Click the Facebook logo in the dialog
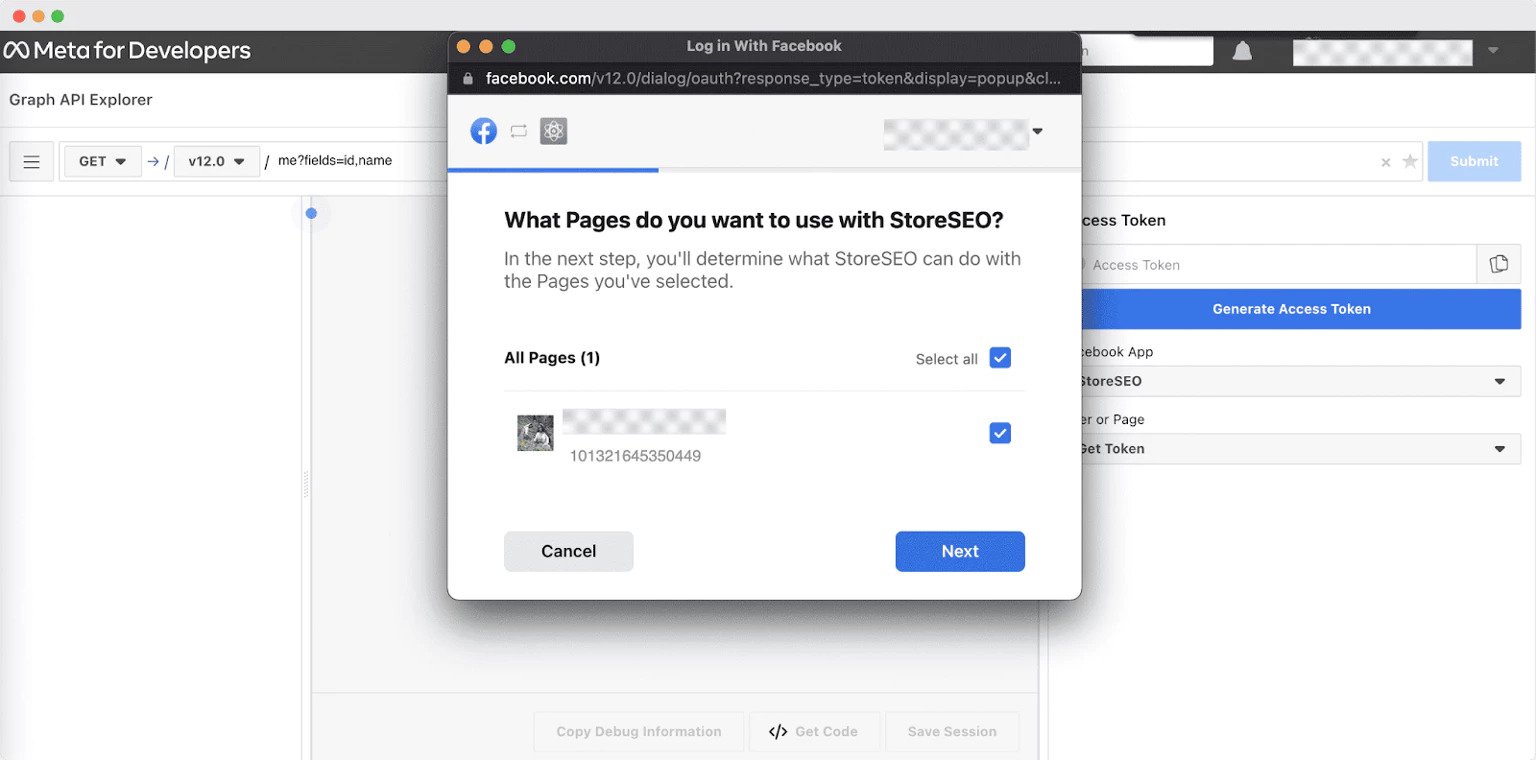The height and width of the screenshot is (760, 1536). (484, 131)
